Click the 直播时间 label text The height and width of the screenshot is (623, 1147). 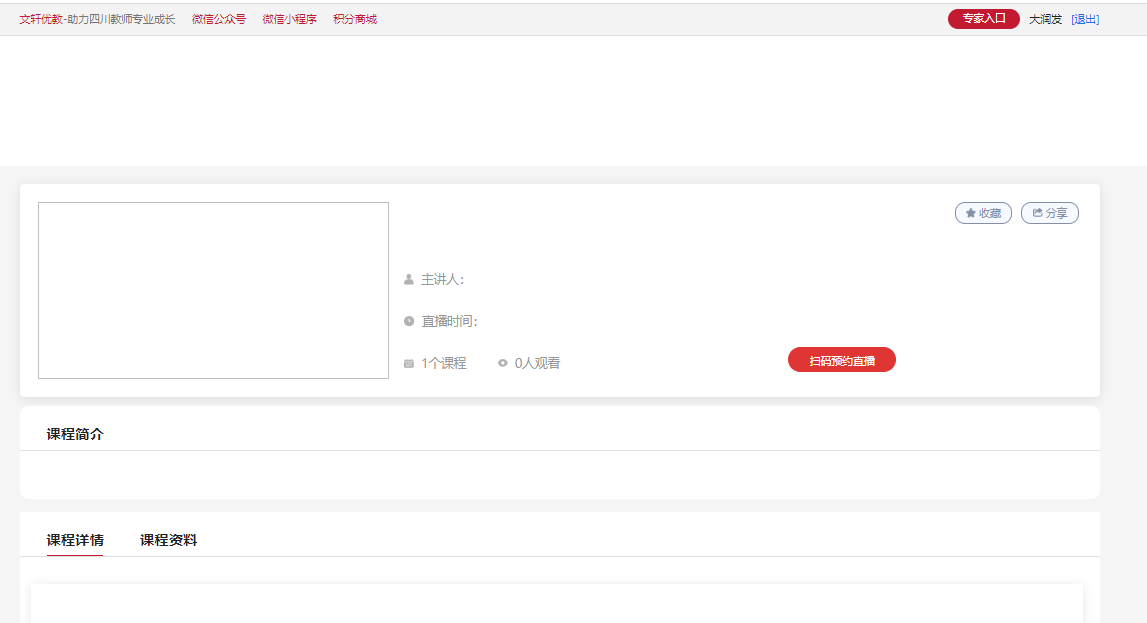coord(449,321)
